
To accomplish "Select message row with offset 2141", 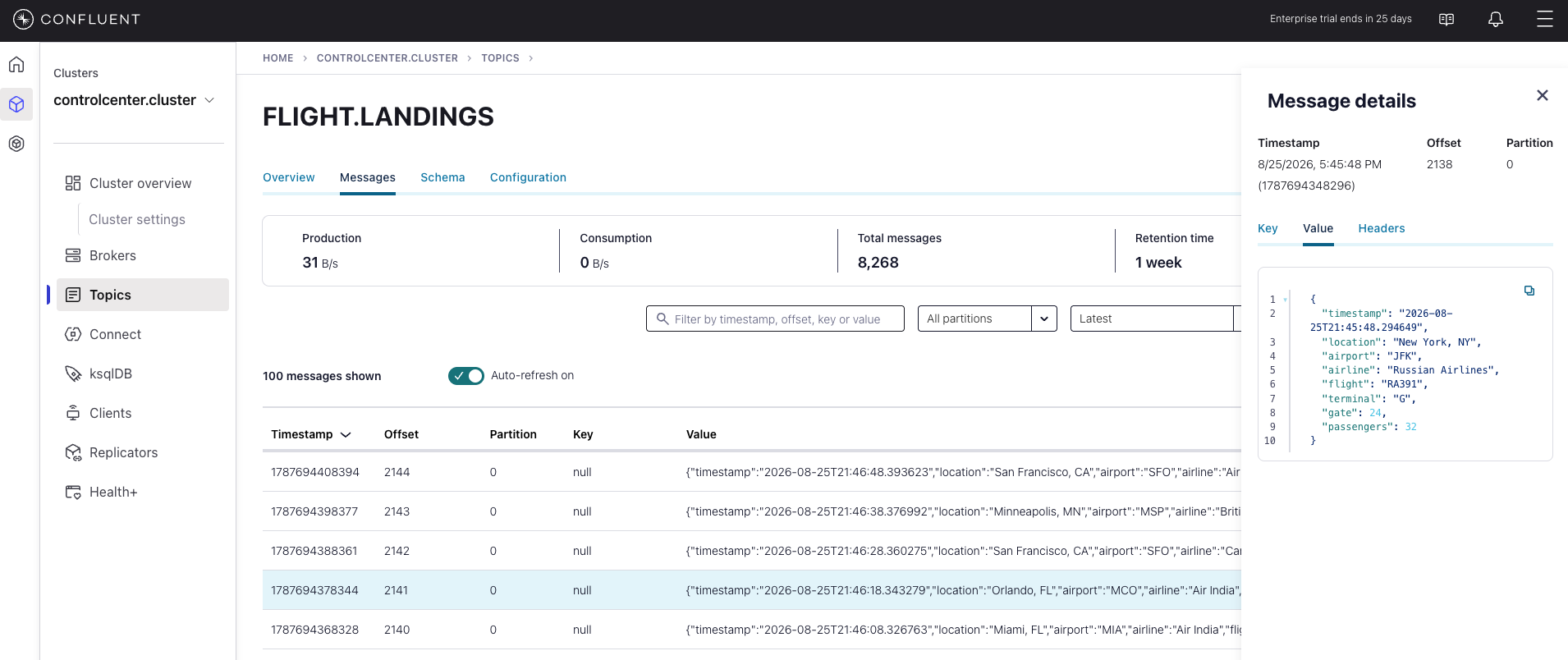I will pos(752,590).
